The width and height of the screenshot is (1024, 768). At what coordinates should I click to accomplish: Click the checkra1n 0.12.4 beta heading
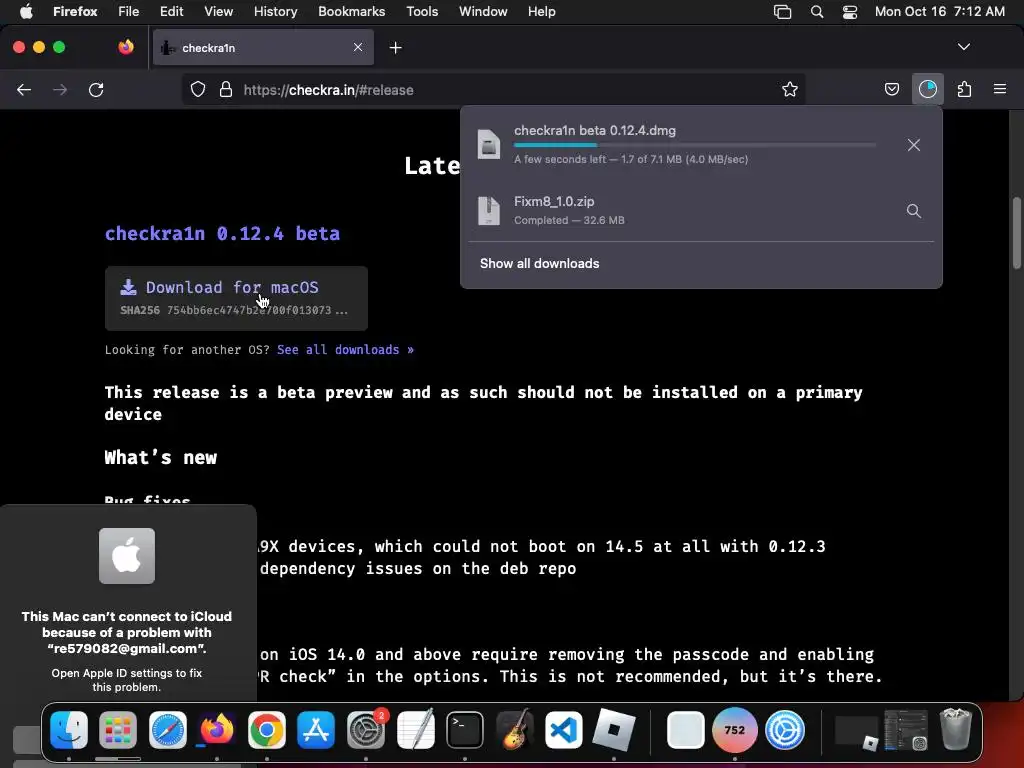pyautogui.click(x=222, y=234)
